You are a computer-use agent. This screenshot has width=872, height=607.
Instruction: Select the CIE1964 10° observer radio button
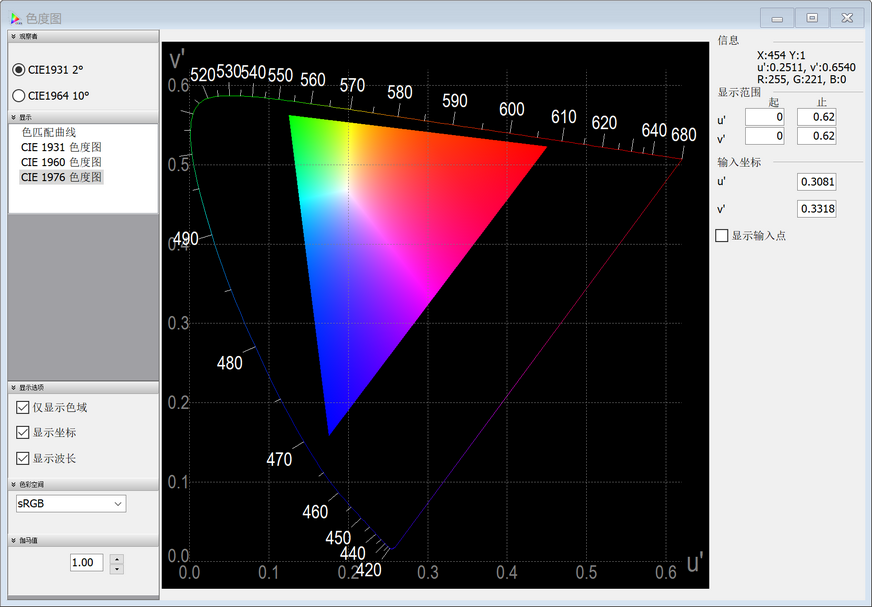(19, 96)
